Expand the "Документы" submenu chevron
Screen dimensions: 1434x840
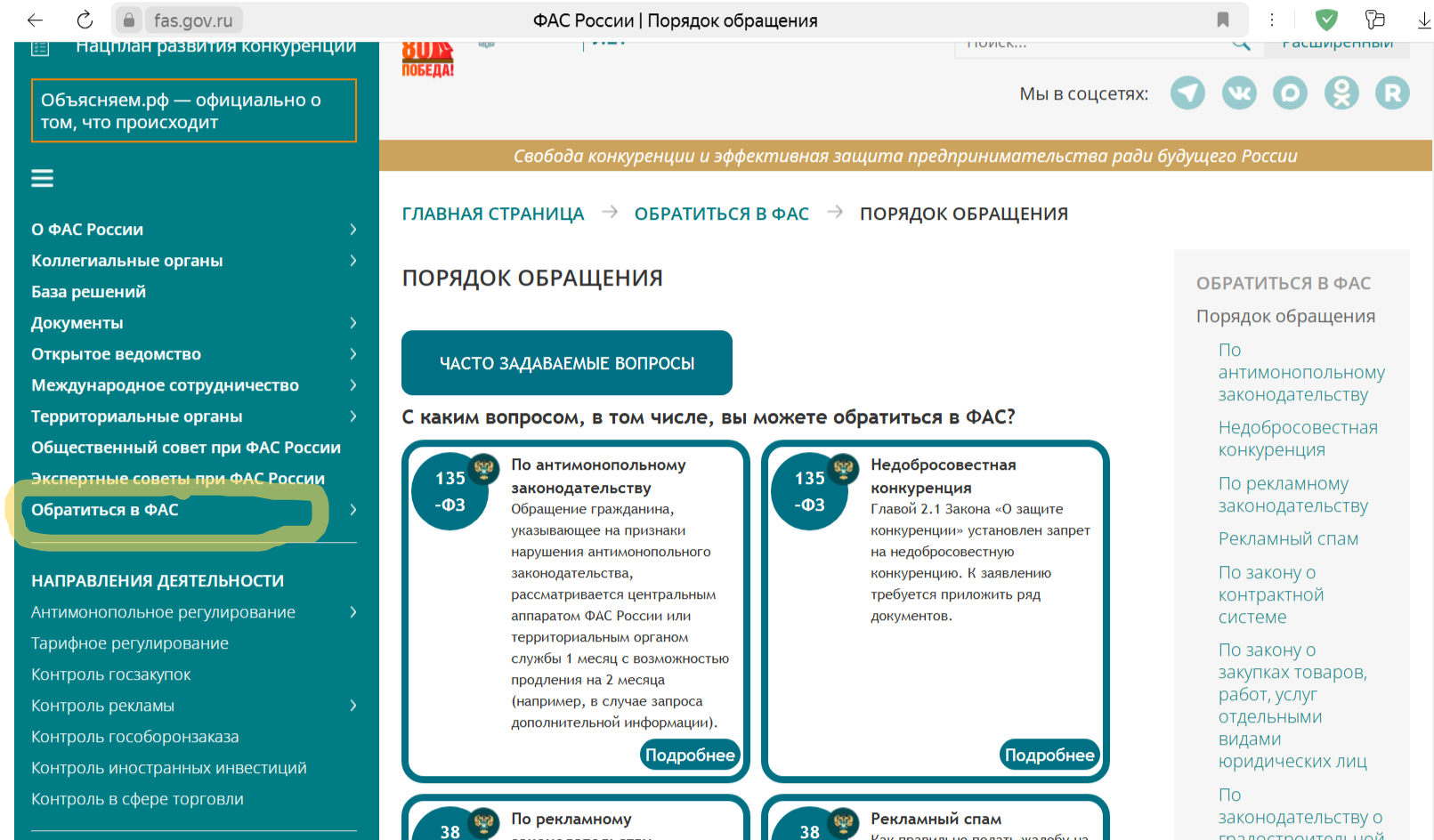352,323
